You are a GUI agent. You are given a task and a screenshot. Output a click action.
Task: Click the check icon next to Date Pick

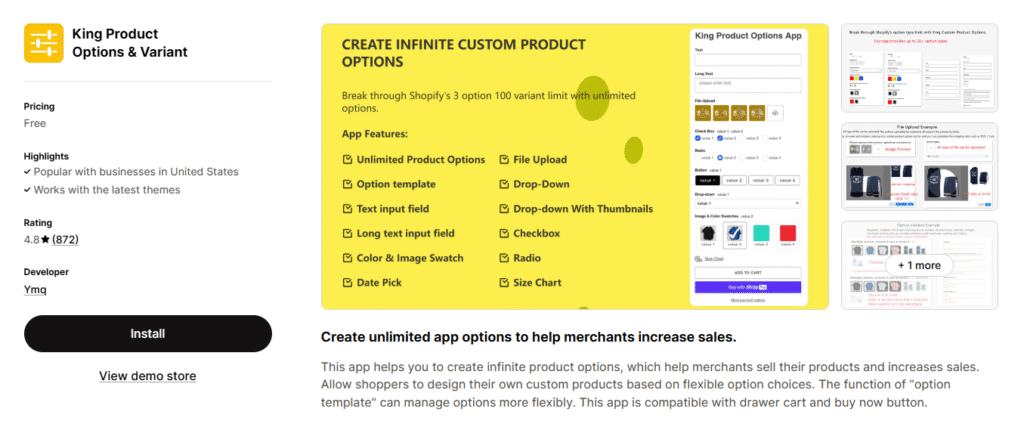point(346,283)
